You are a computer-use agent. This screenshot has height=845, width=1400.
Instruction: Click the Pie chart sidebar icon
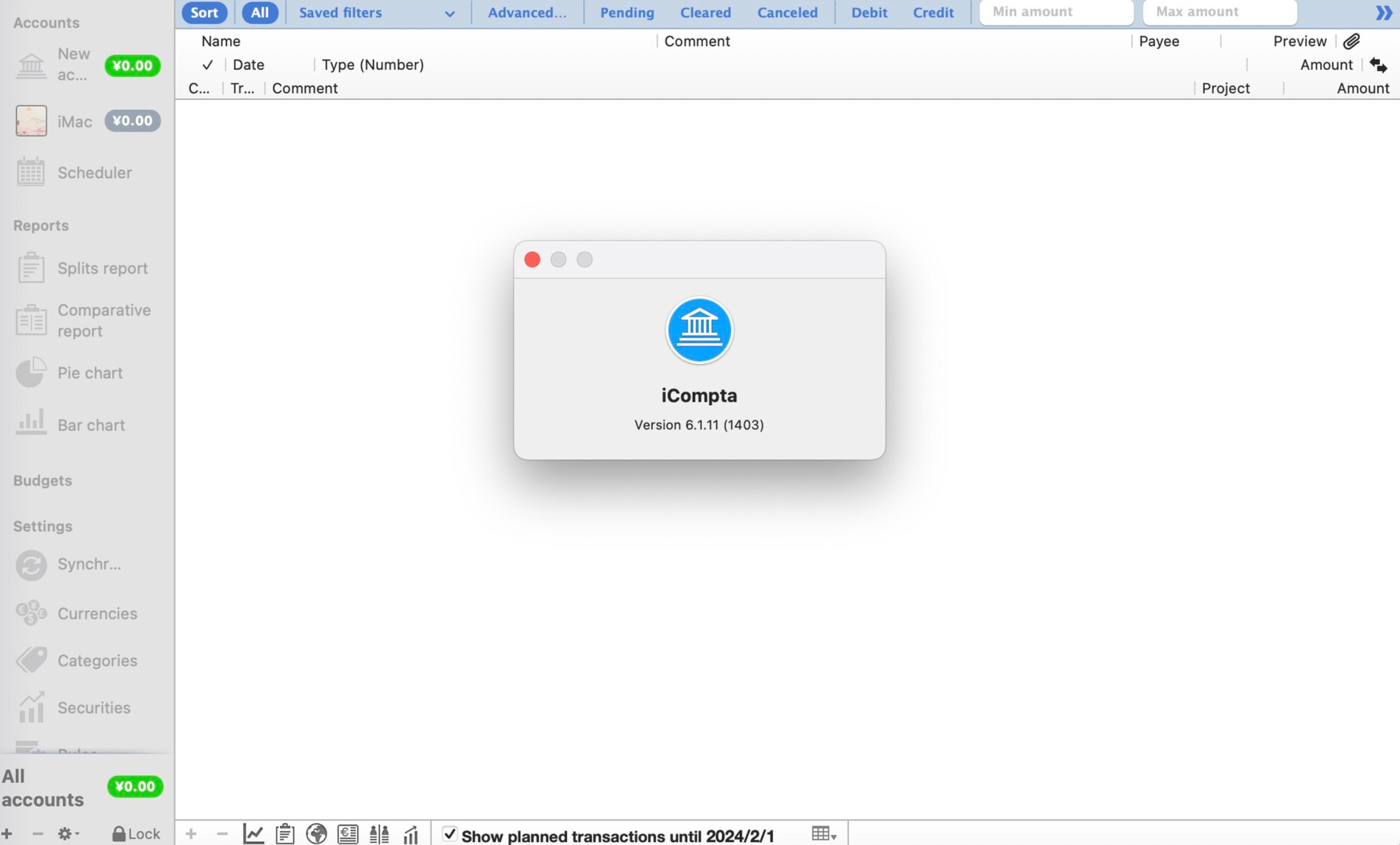[30, 372]
